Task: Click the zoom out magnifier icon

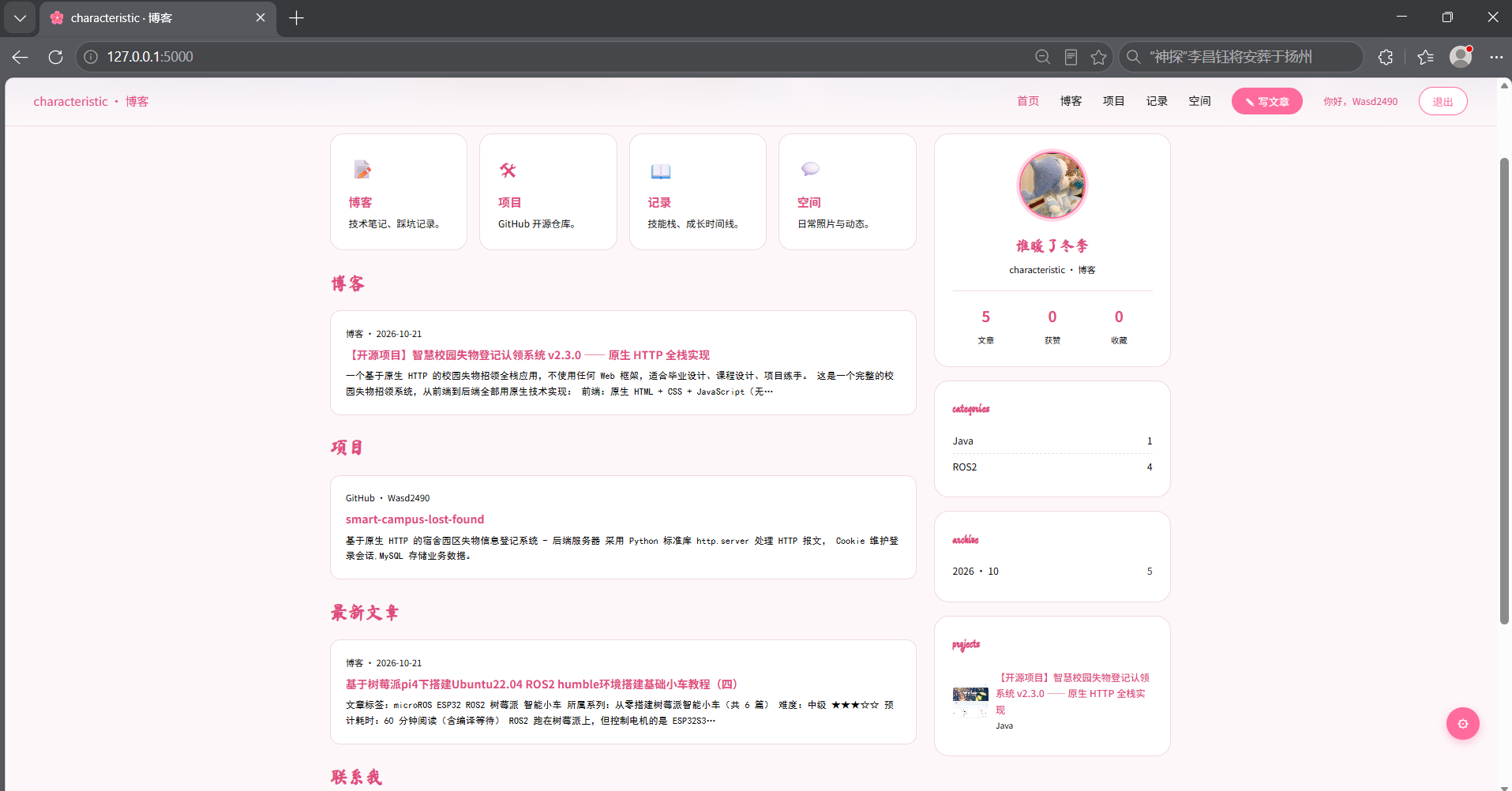Action: [x=1042, y=57]
